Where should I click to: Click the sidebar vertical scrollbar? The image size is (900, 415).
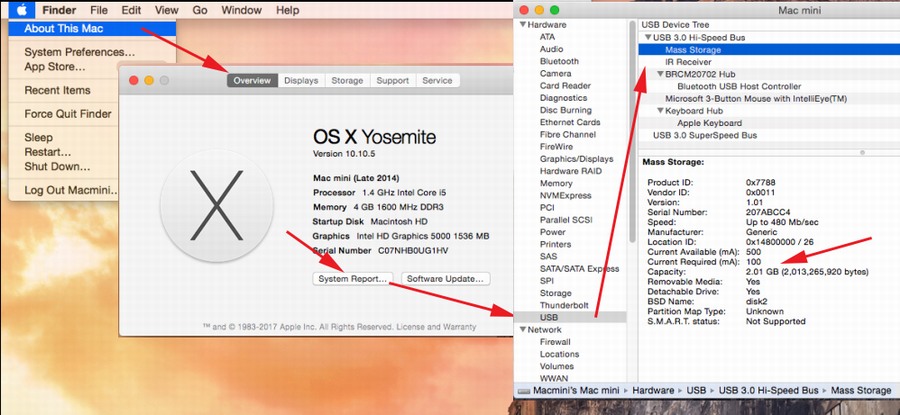click(633, 132)
